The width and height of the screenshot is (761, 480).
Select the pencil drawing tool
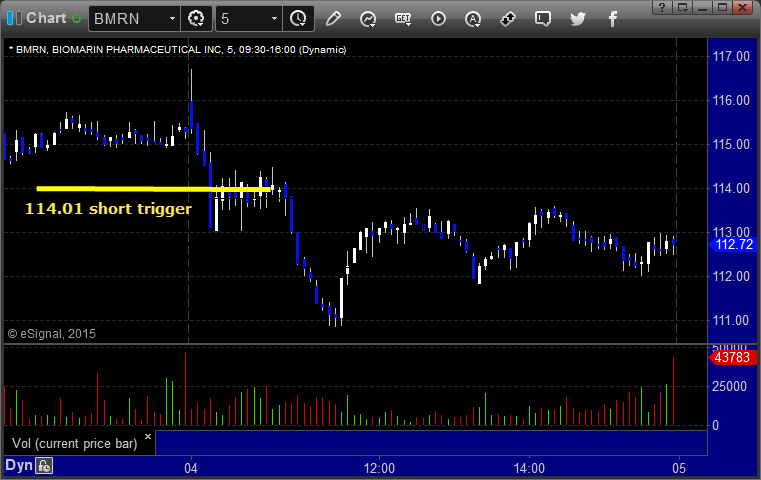[333, 19]
